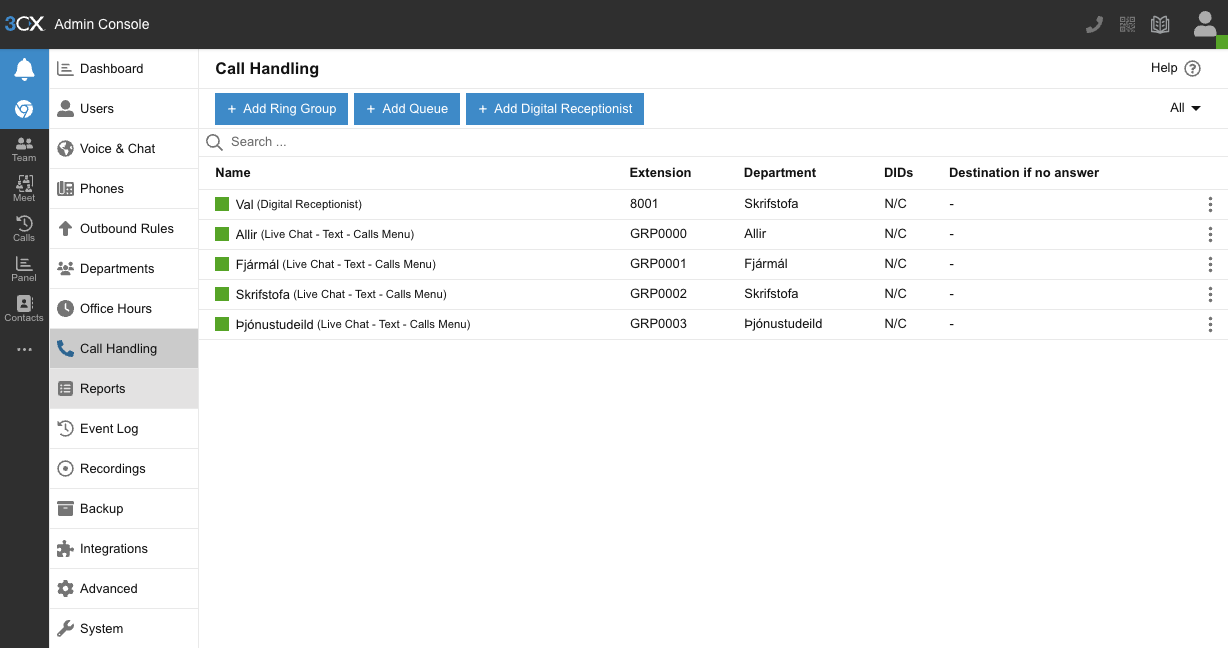Open the Reports menu item
The height and width of the screenshot is (648, 1228).
[x=124, y=389]
